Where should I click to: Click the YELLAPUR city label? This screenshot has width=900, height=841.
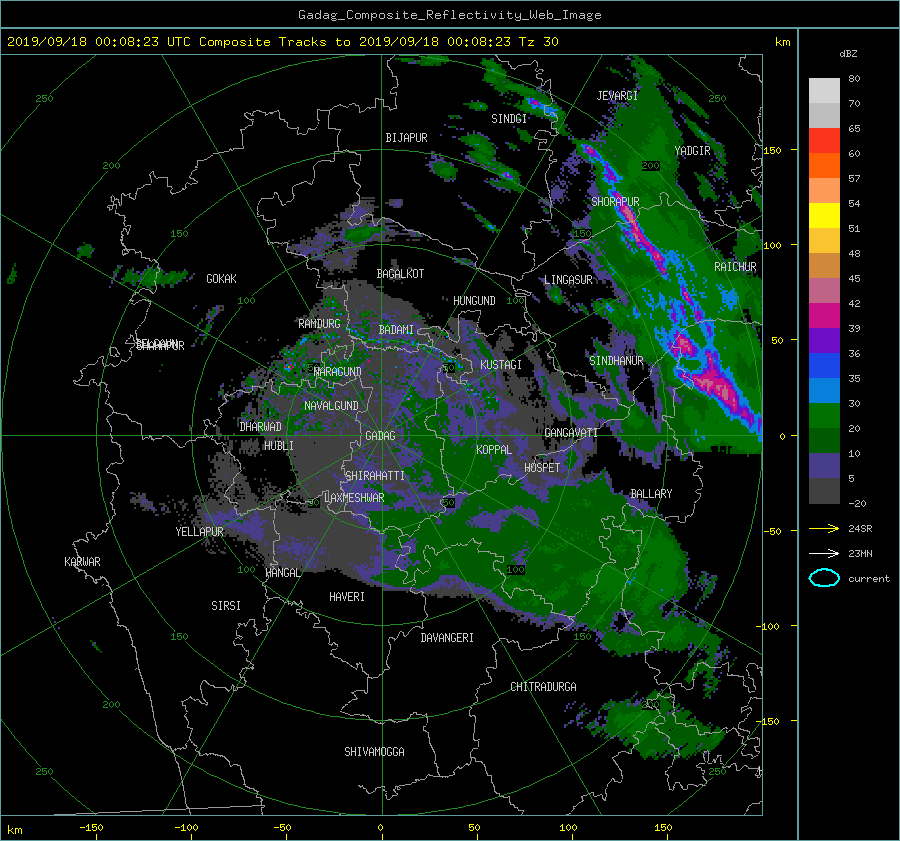(199, 532)
